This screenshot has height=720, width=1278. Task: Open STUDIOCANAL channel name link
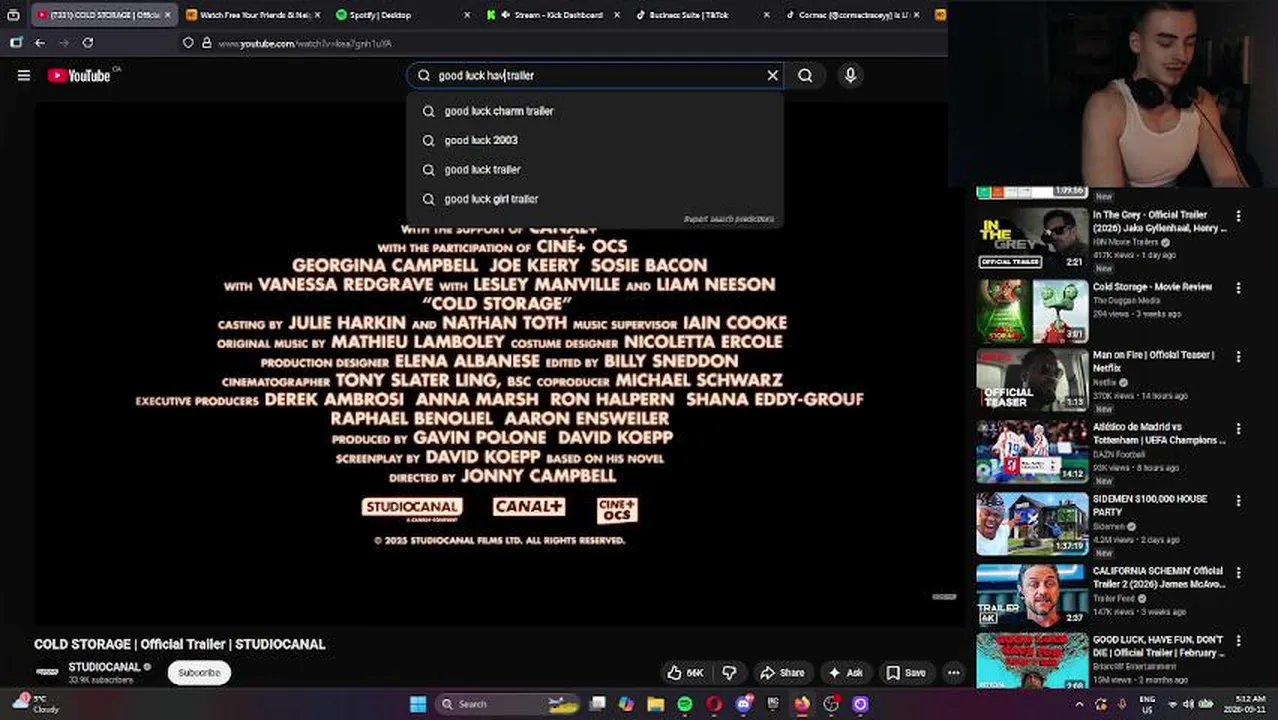[x=104, y=667]
